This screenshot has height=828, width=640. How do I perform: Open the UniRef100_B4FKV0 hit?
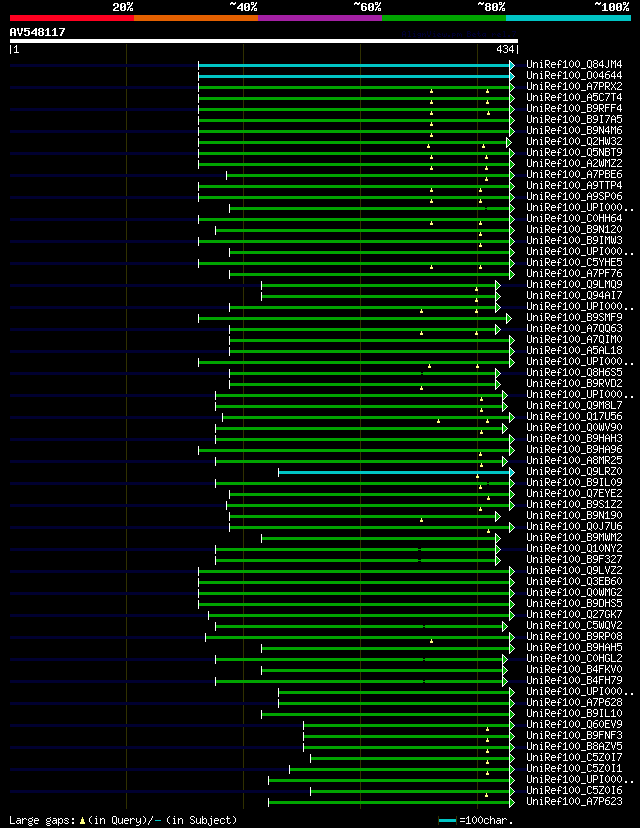point(574,670)
